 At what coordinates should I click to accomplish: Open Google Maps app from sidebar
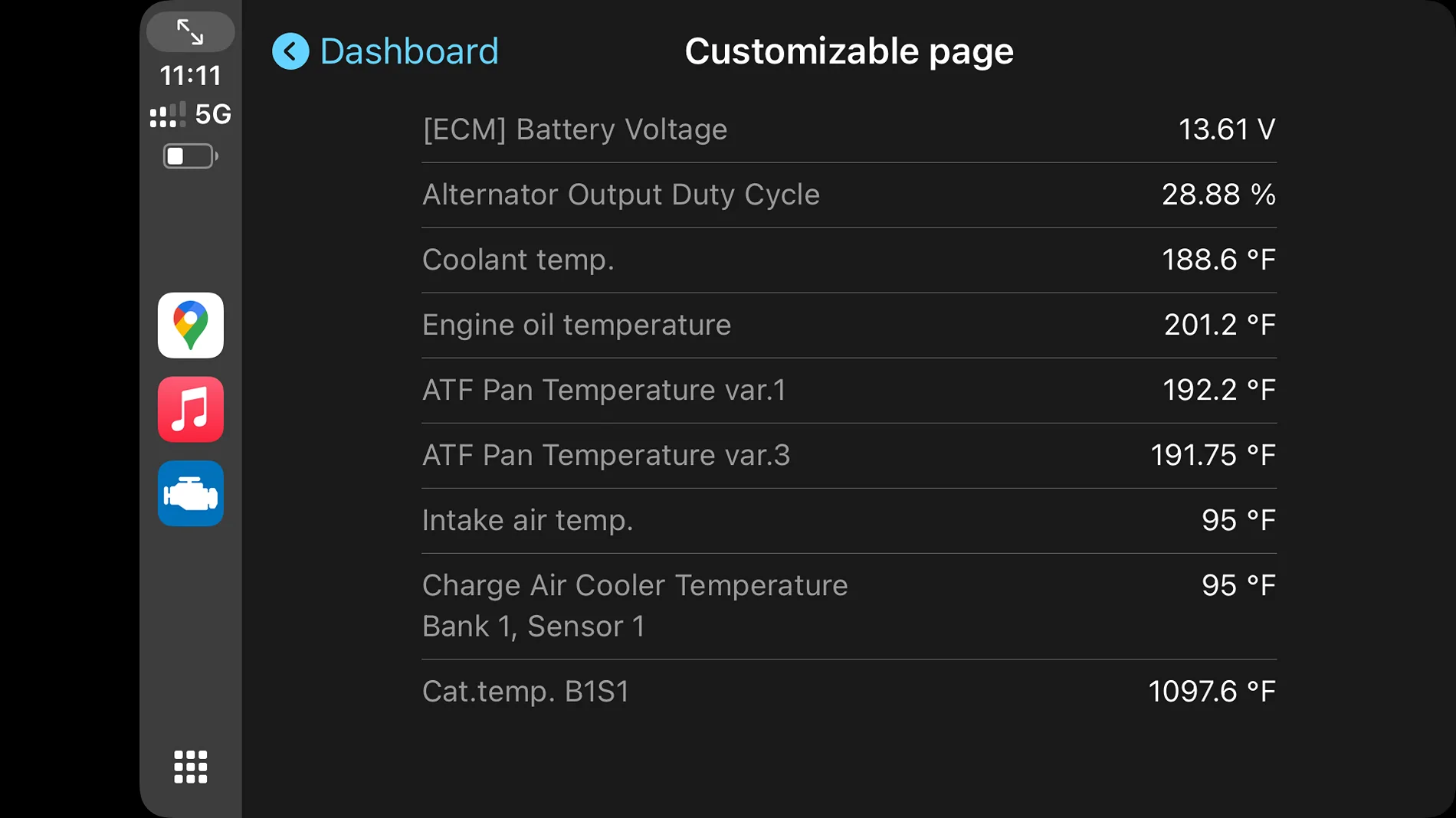coord(190,325)
